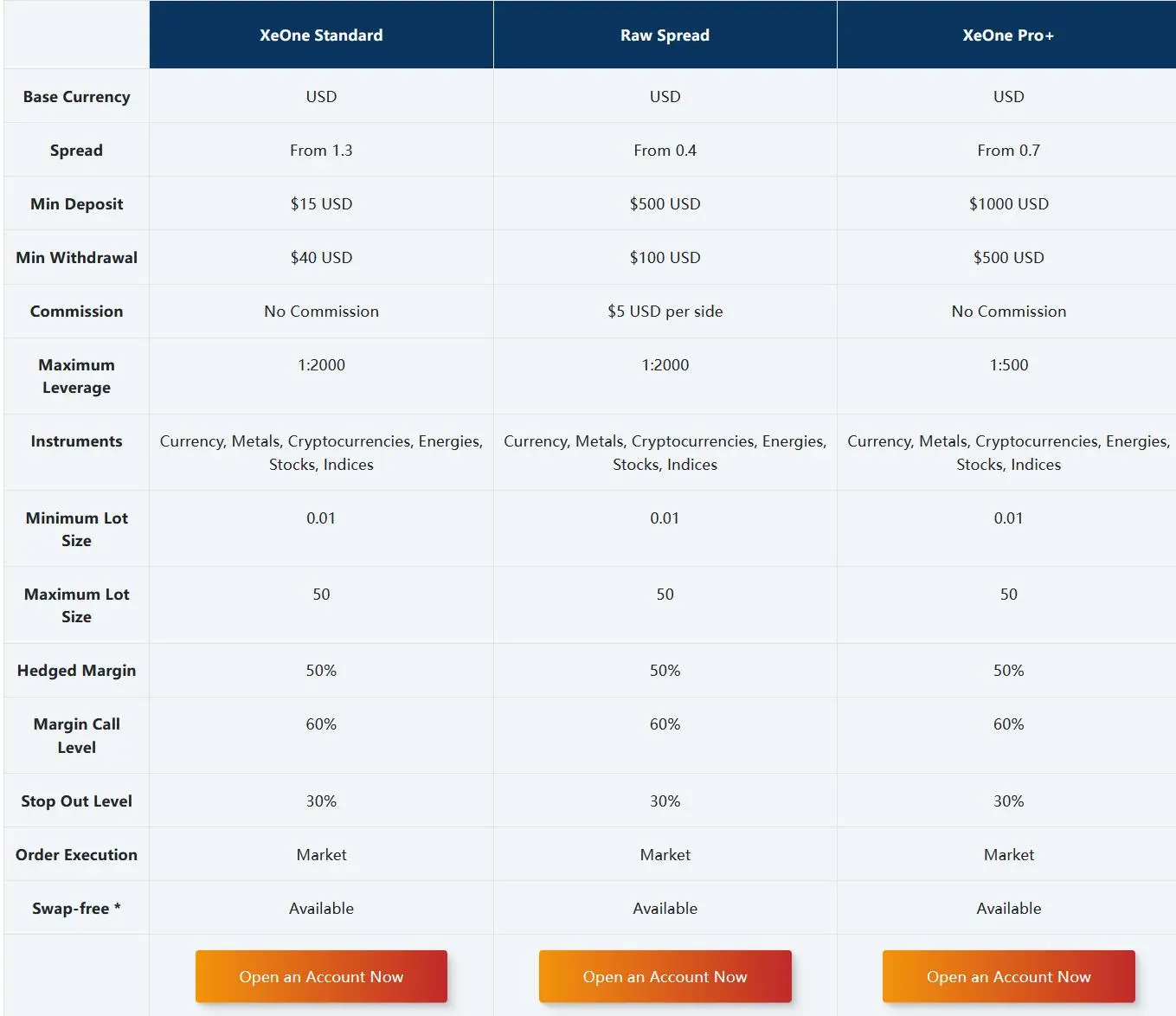Select the Order Execution row label
1176x1016 pixels.
click(x=76, y=855)
